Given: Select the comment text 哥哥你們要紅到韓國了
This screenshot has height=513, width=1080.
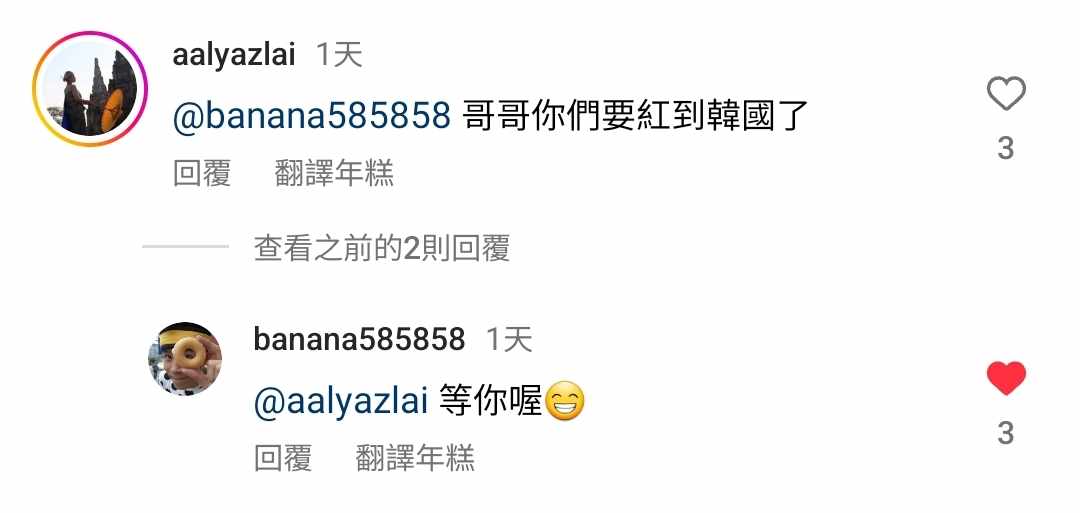Looking at the screenshot, I should [636, 117].
